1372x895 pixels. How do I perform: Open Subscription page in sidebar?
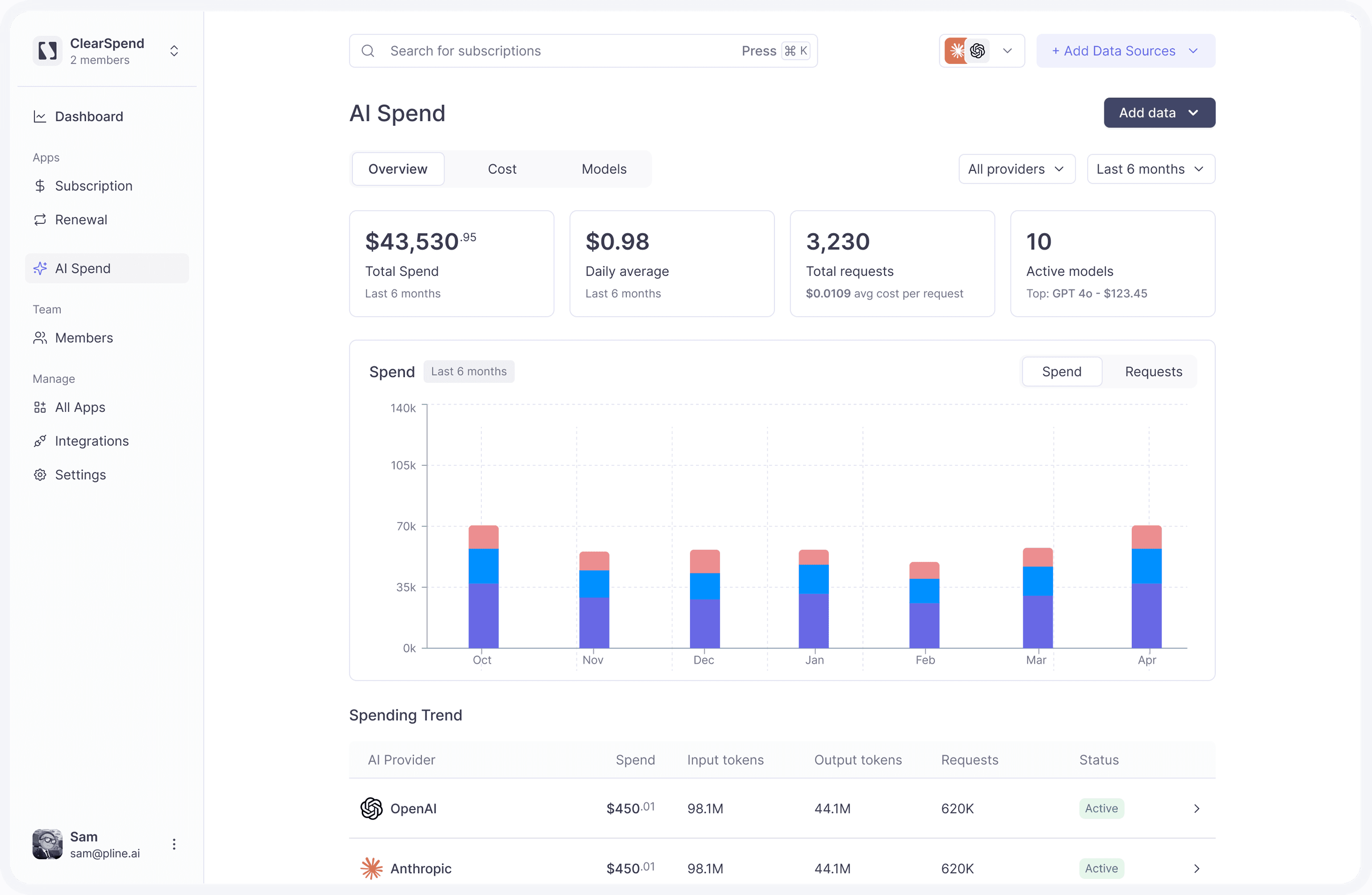click(x=107, y=186)
